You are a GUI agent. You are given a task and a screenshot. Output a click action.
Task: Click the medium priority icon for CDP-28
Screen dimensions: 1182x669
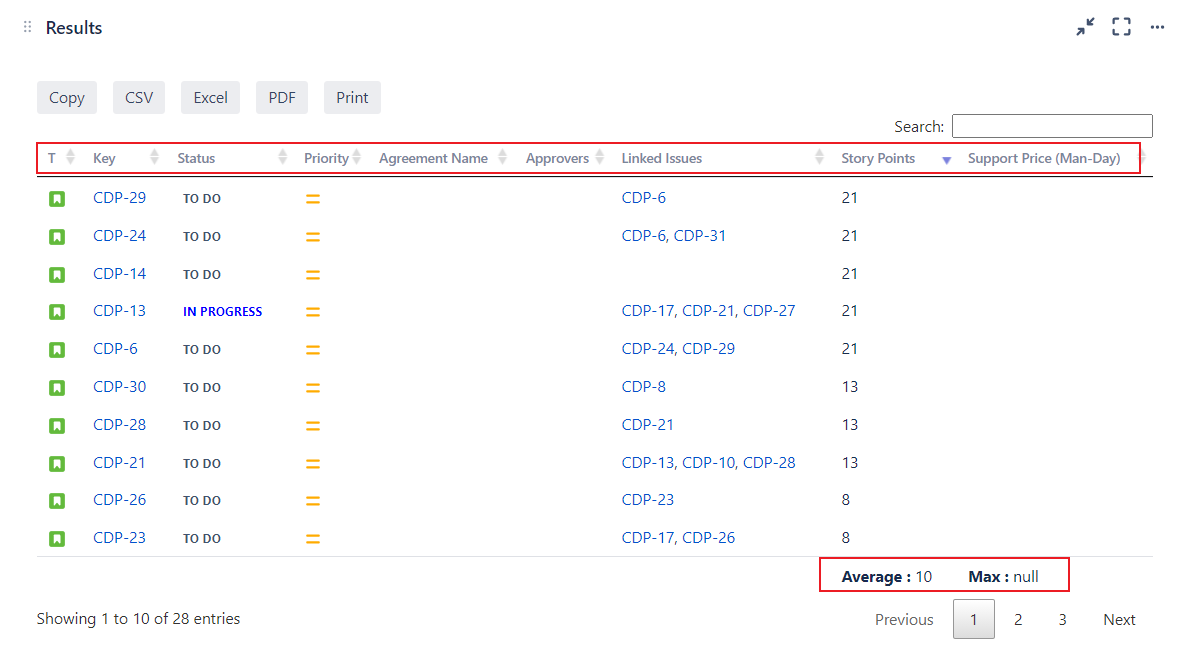313,425
